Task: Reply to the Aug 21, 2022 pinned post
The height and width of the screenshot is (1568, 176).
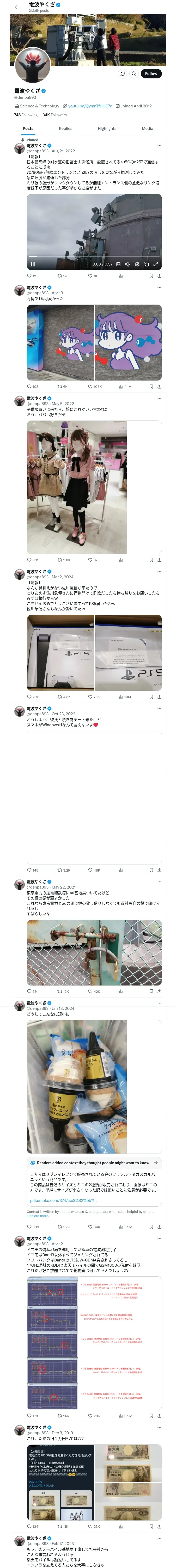Action: [29, 276]
